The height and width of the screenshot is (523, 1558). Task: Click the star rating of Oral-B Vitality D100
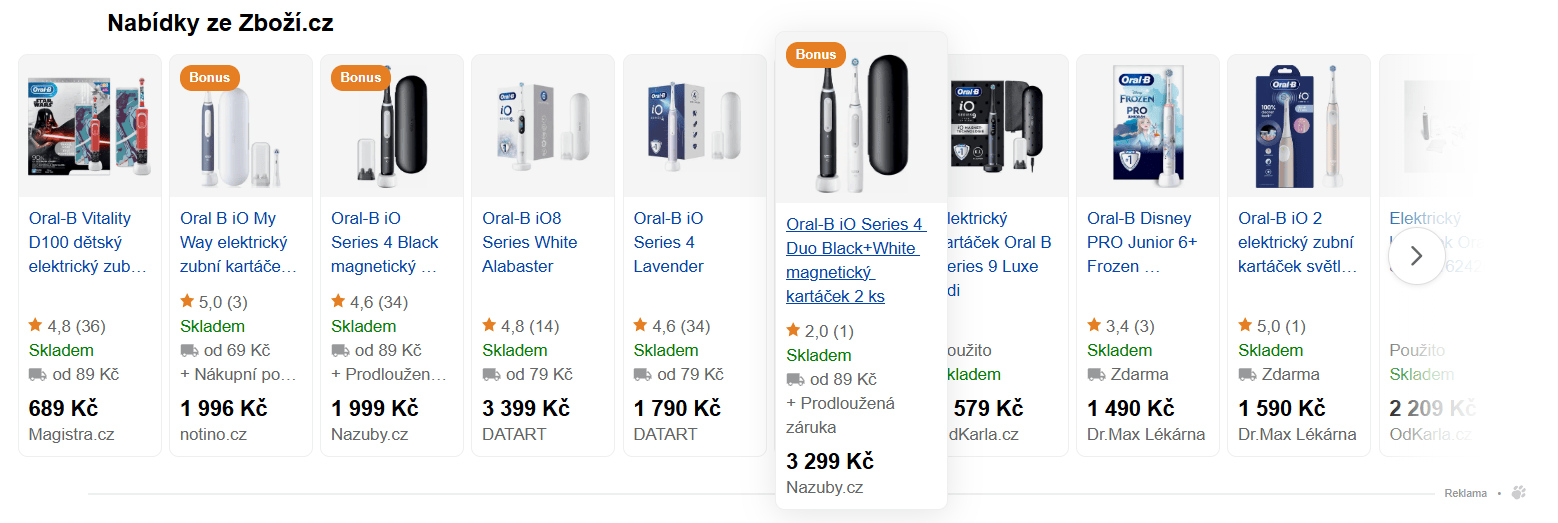66,326
